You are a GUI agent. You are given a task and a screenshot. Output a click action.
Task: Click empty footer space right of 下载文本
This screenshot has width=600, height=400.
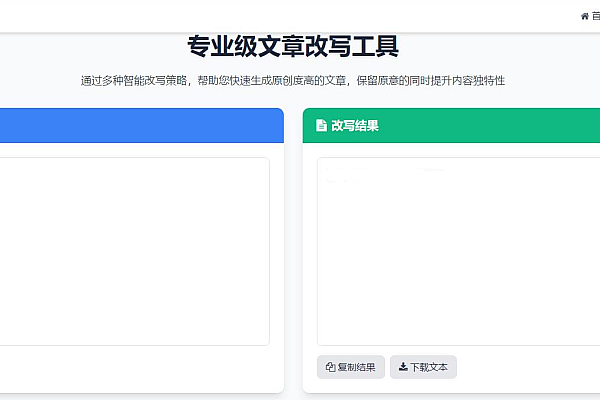point(530,367)
